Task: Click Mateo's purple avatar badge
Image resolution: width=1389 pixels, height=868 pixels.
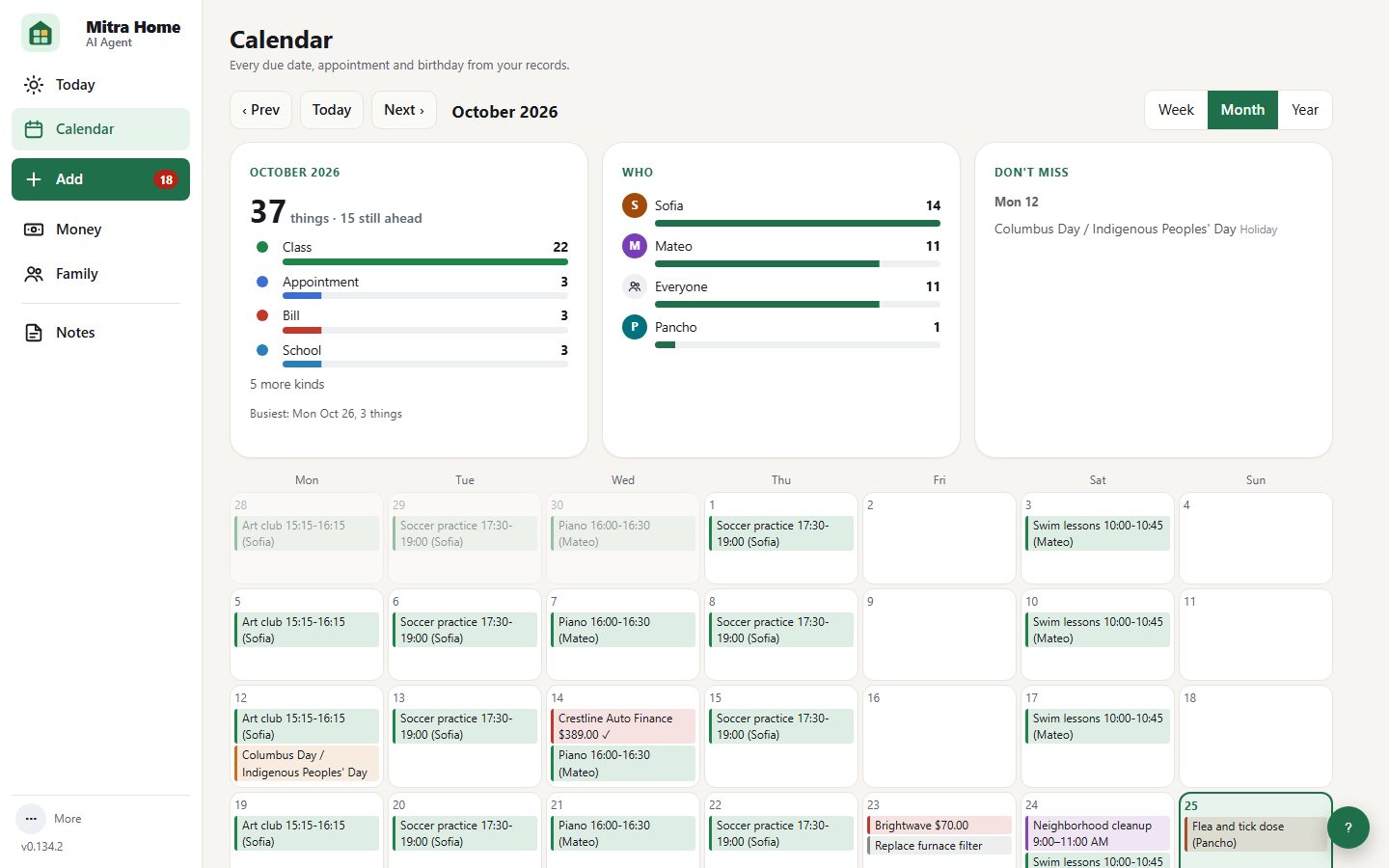Action: (635, 246)
